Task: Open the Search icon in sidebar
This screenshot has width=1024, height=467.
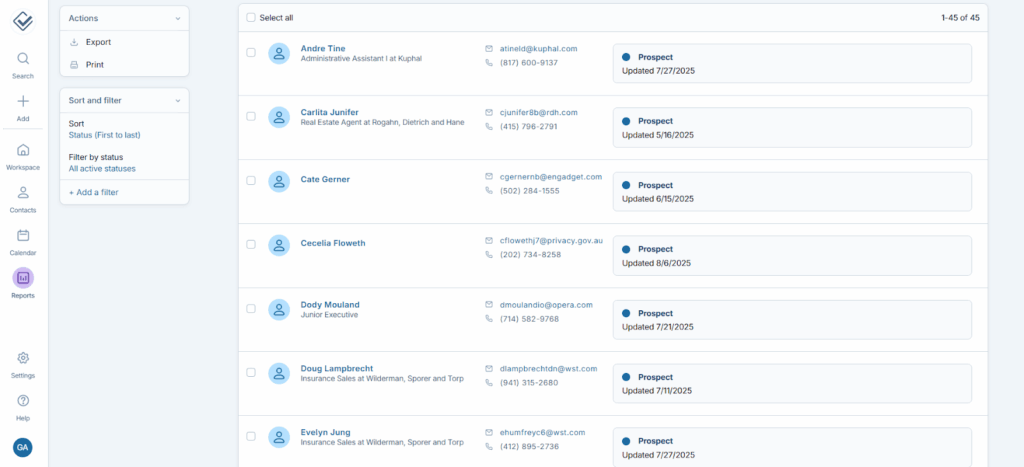Action: point(23,59)
